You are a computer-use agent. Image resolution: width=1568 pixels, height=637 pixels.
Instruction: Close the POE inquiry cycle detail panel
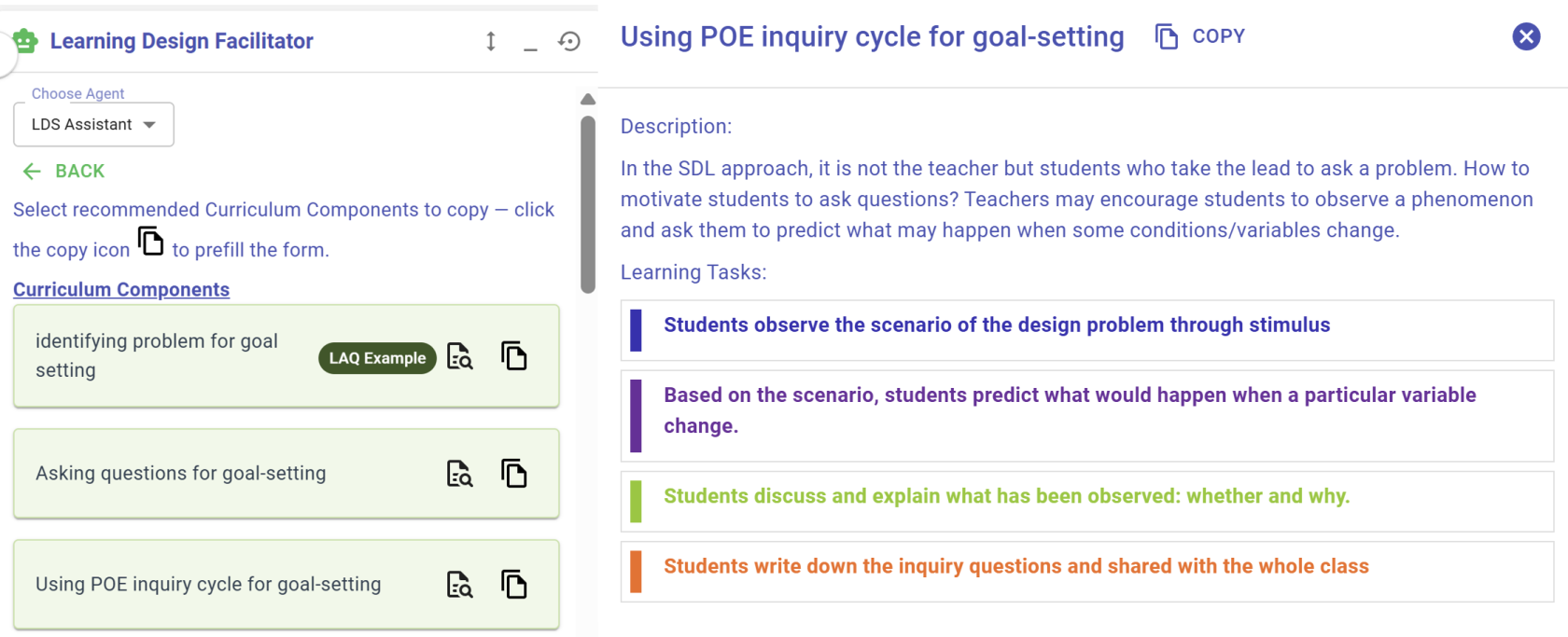[1526, 36]
